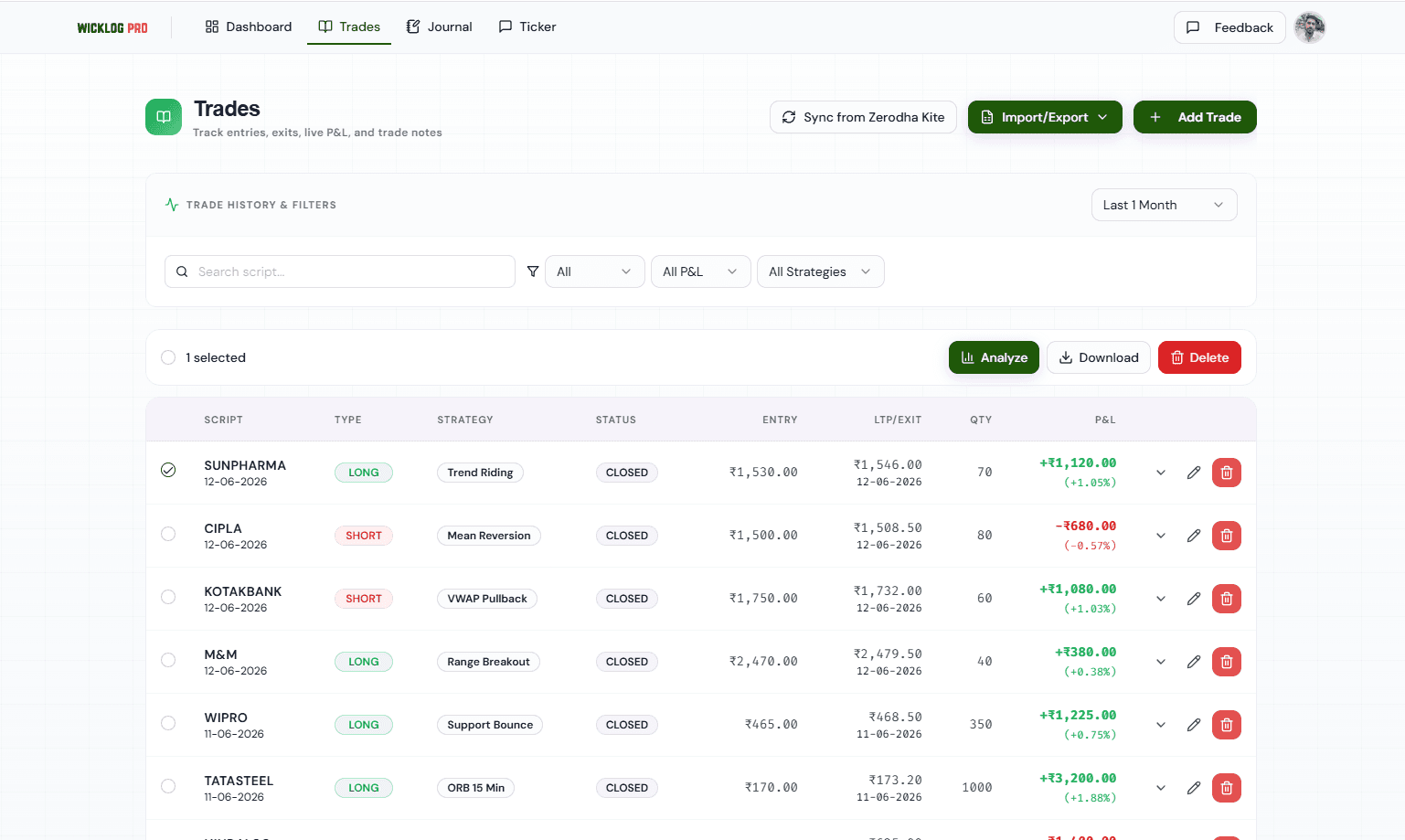Deselect the checked SUNPHARMA row
Image resolution: width=1405 pixels, height=840 pixels.
pyautogui.click(x=168, y=470)
